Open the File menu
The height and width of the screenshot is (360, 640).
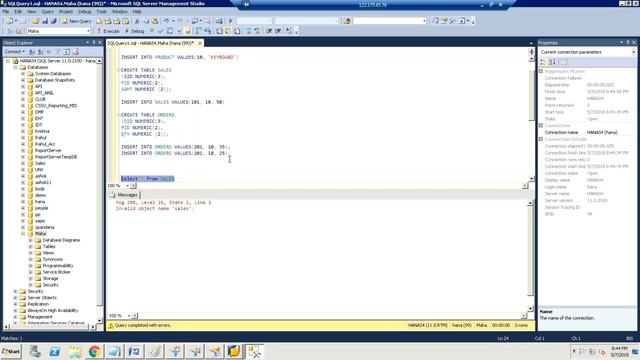pyautogui.click(x=5, y=12)
